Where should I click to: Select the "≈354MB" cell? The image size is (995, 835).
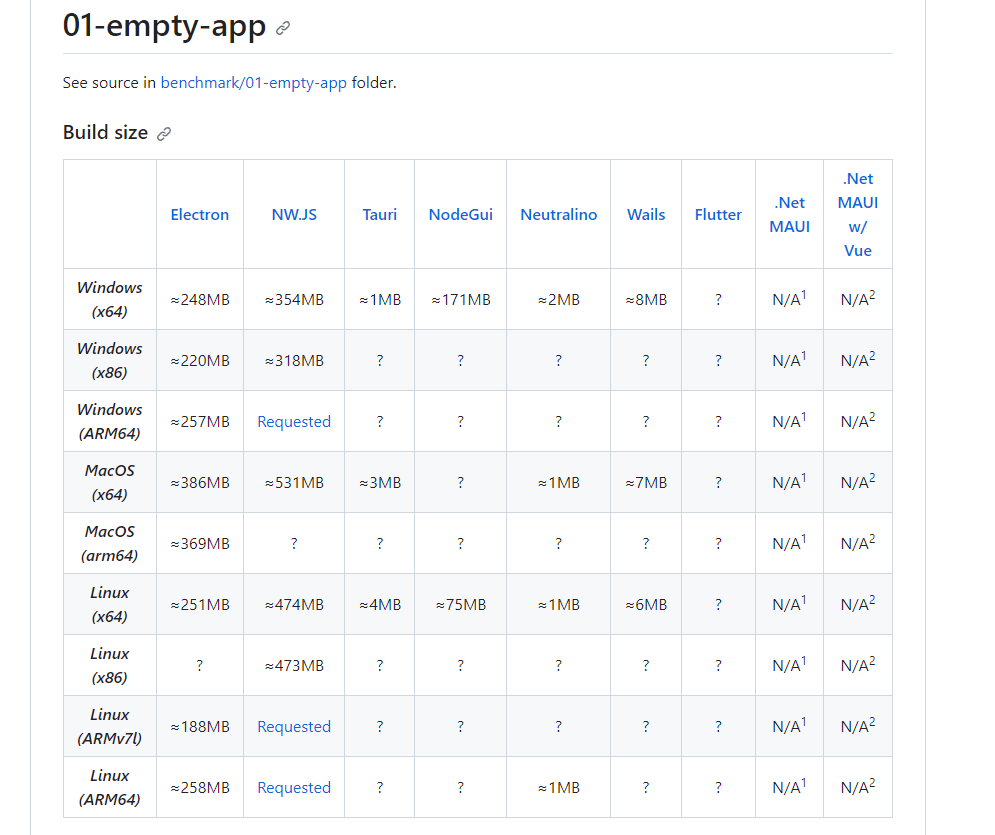tap(294, 299)
